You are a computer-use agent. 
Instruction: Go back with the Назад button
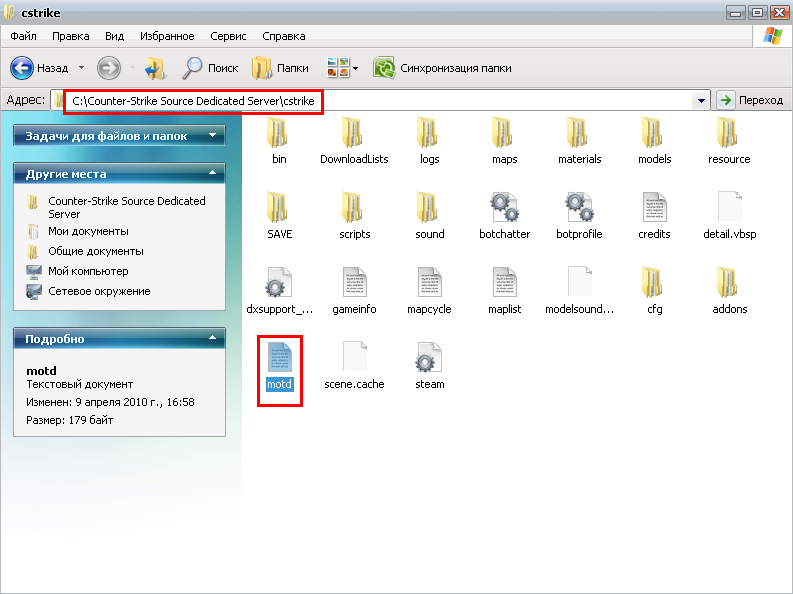point(39,68)
